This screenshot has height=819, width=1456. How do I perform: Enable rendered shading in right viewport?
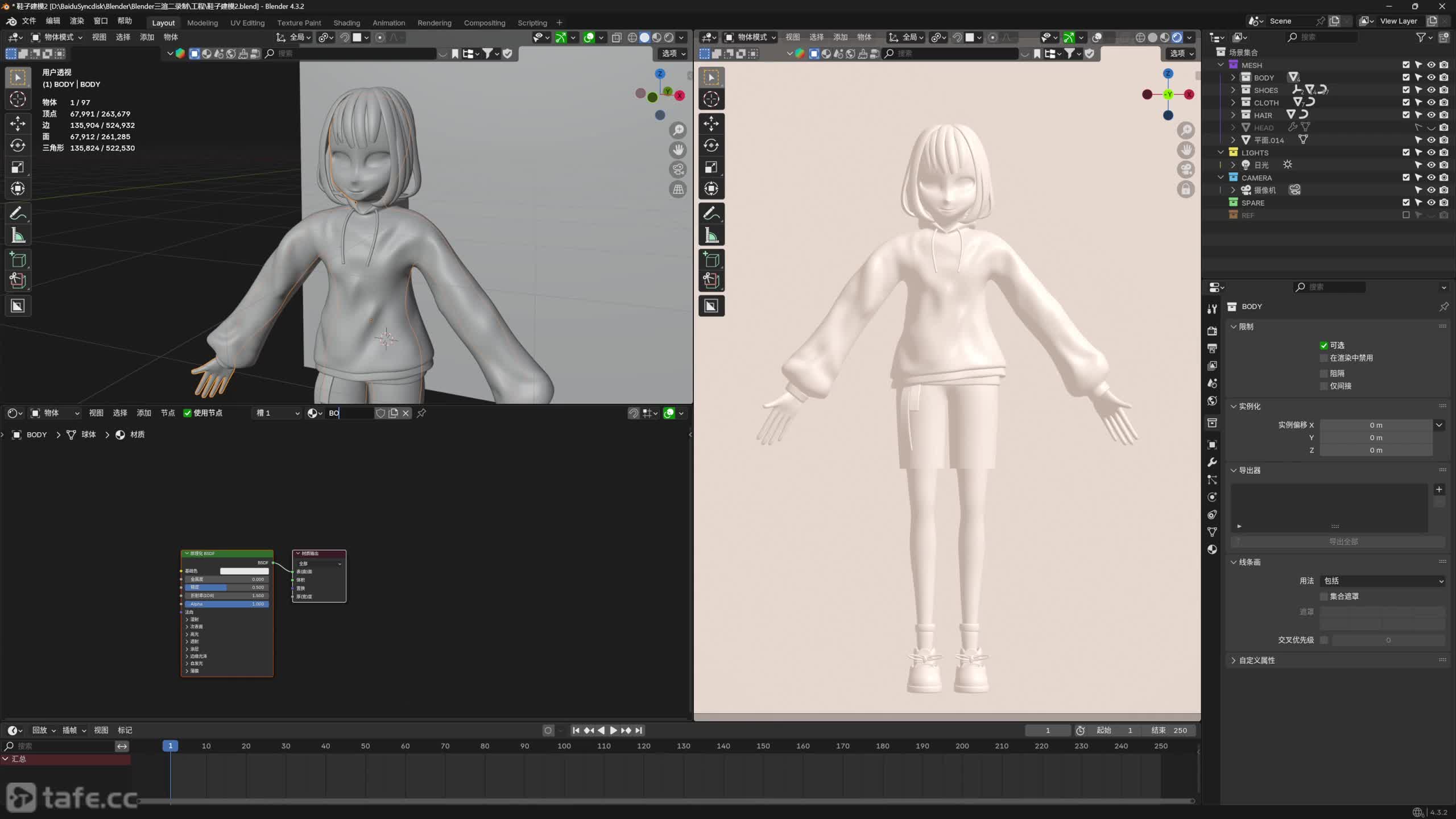pos(1177,38)
